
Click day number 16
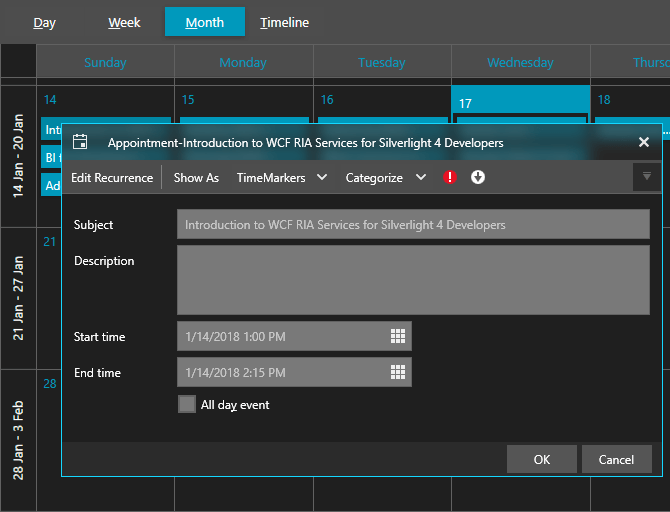(327, 100)
